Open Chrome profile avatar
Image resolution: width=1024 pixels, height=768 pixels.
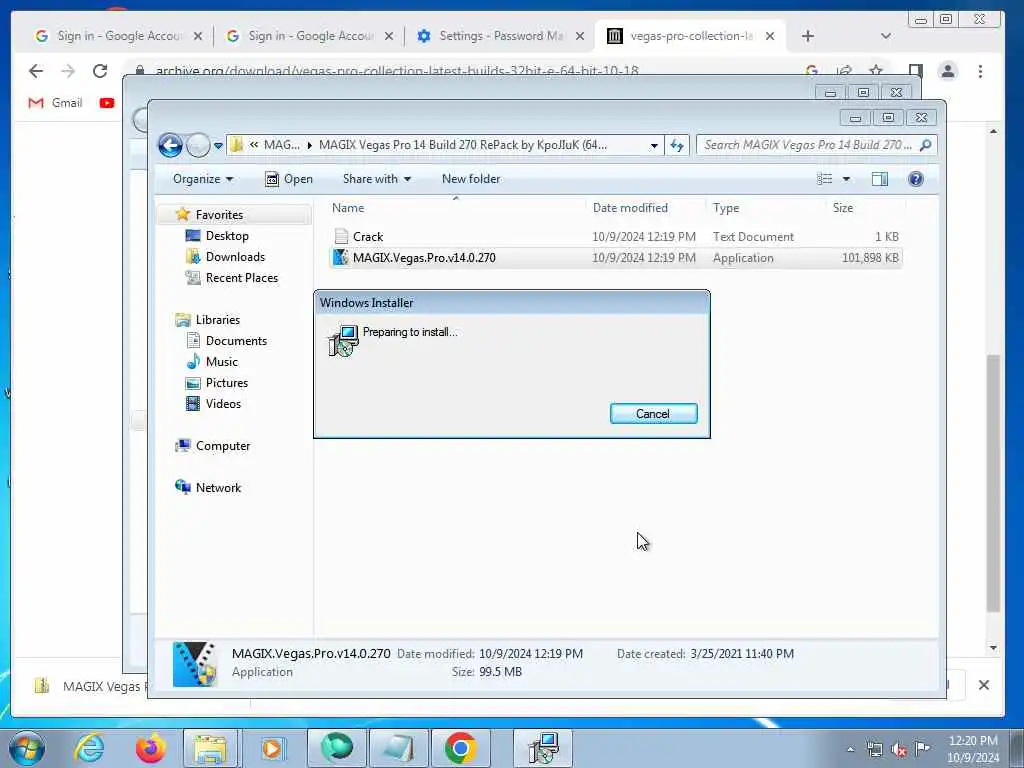[948, 71]
